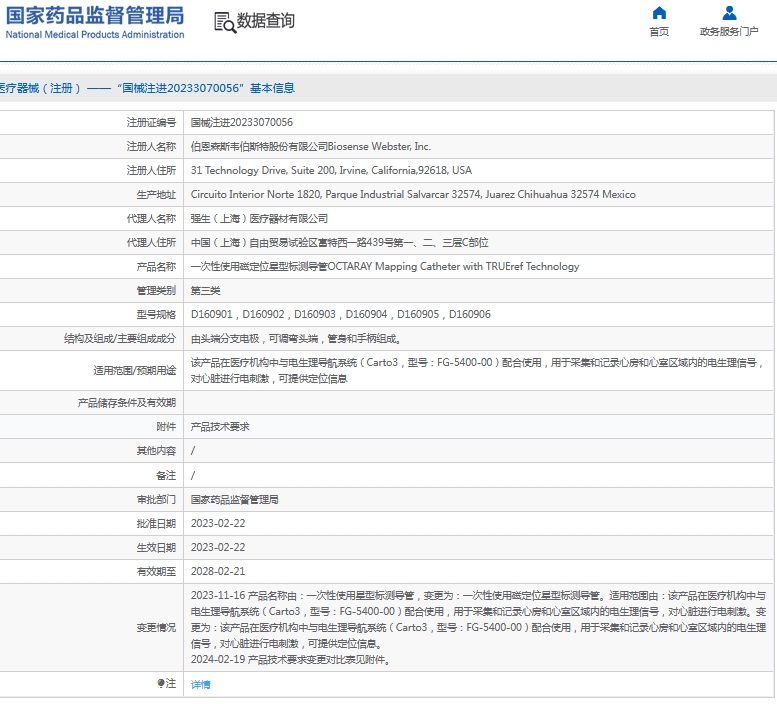Click the 生产地址 row label
Image resolution: width=777 pixels, height=704 pixels.
[156, 195]
